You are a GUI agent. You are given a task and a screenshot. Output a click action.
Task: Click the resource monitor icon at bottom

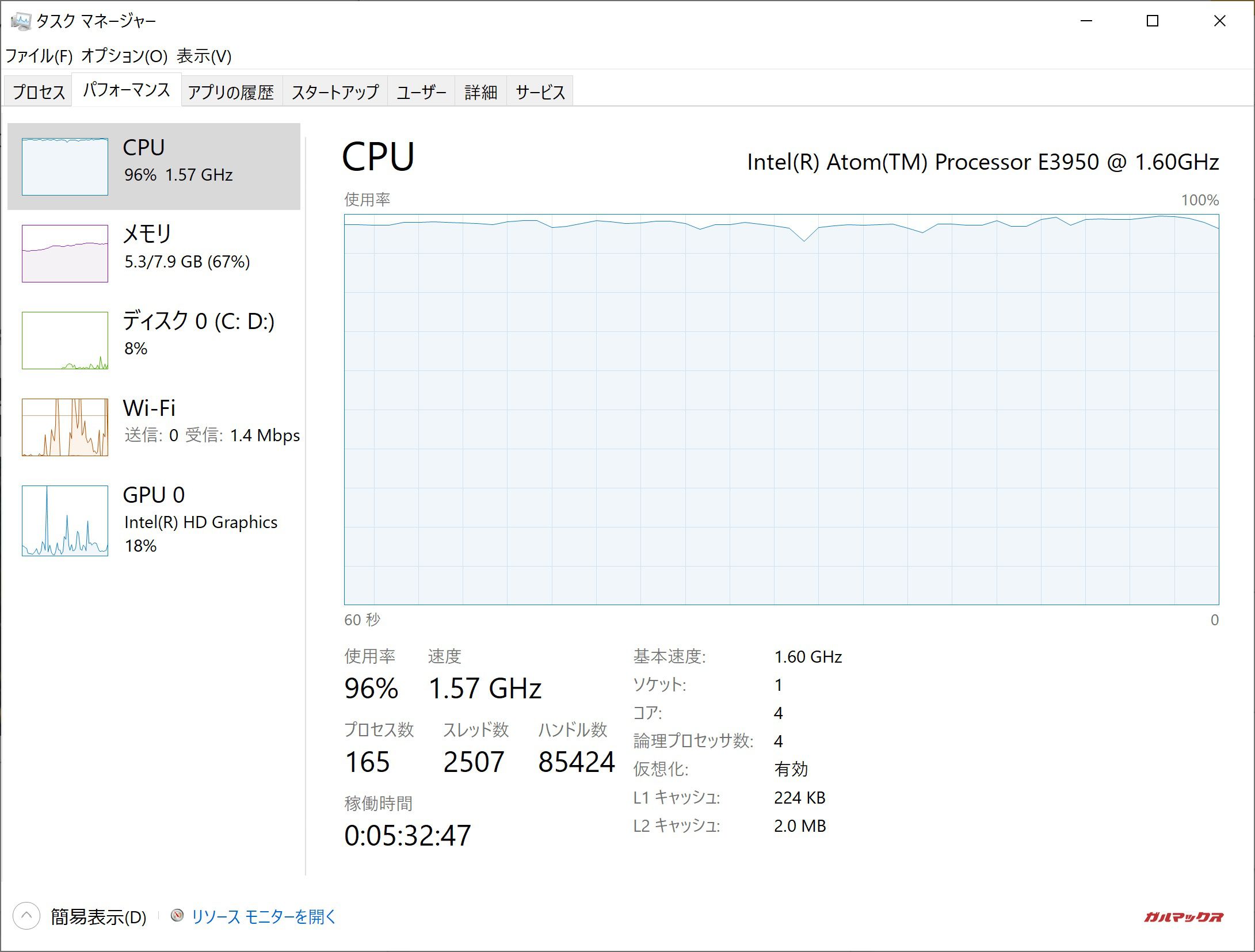coord(177,915)
